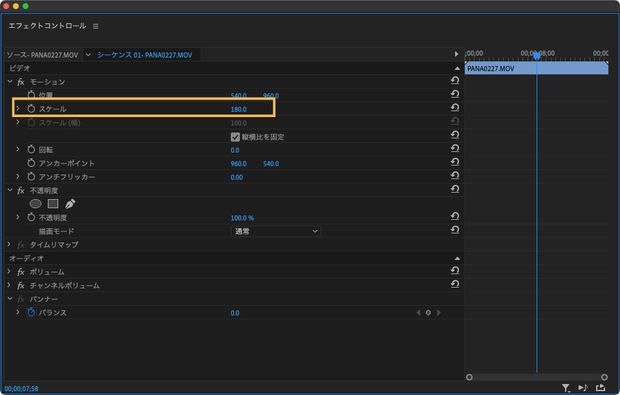Toggle the タイムリマップ fx badge
Screen dimensions: 620x395
(x=21, y=245)
